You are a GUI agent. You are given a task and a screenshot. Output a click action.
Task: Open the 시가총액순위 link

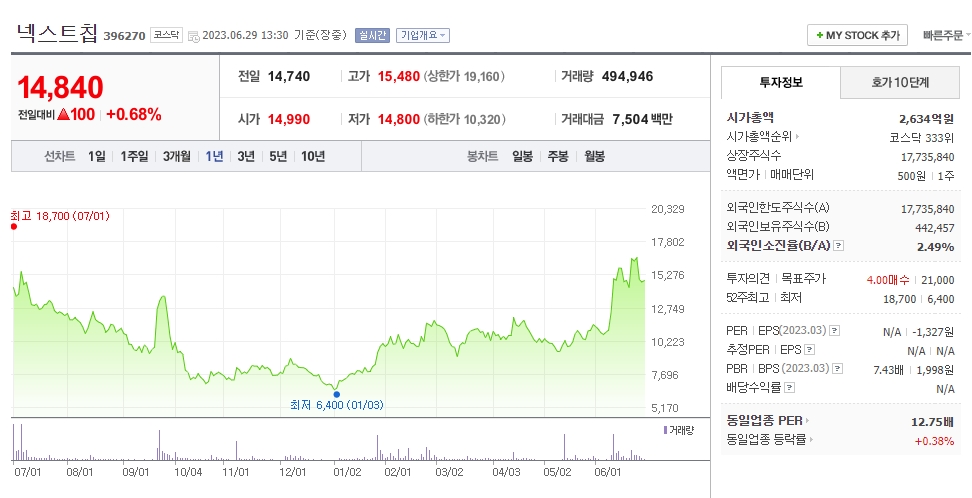tap(762, 137)
